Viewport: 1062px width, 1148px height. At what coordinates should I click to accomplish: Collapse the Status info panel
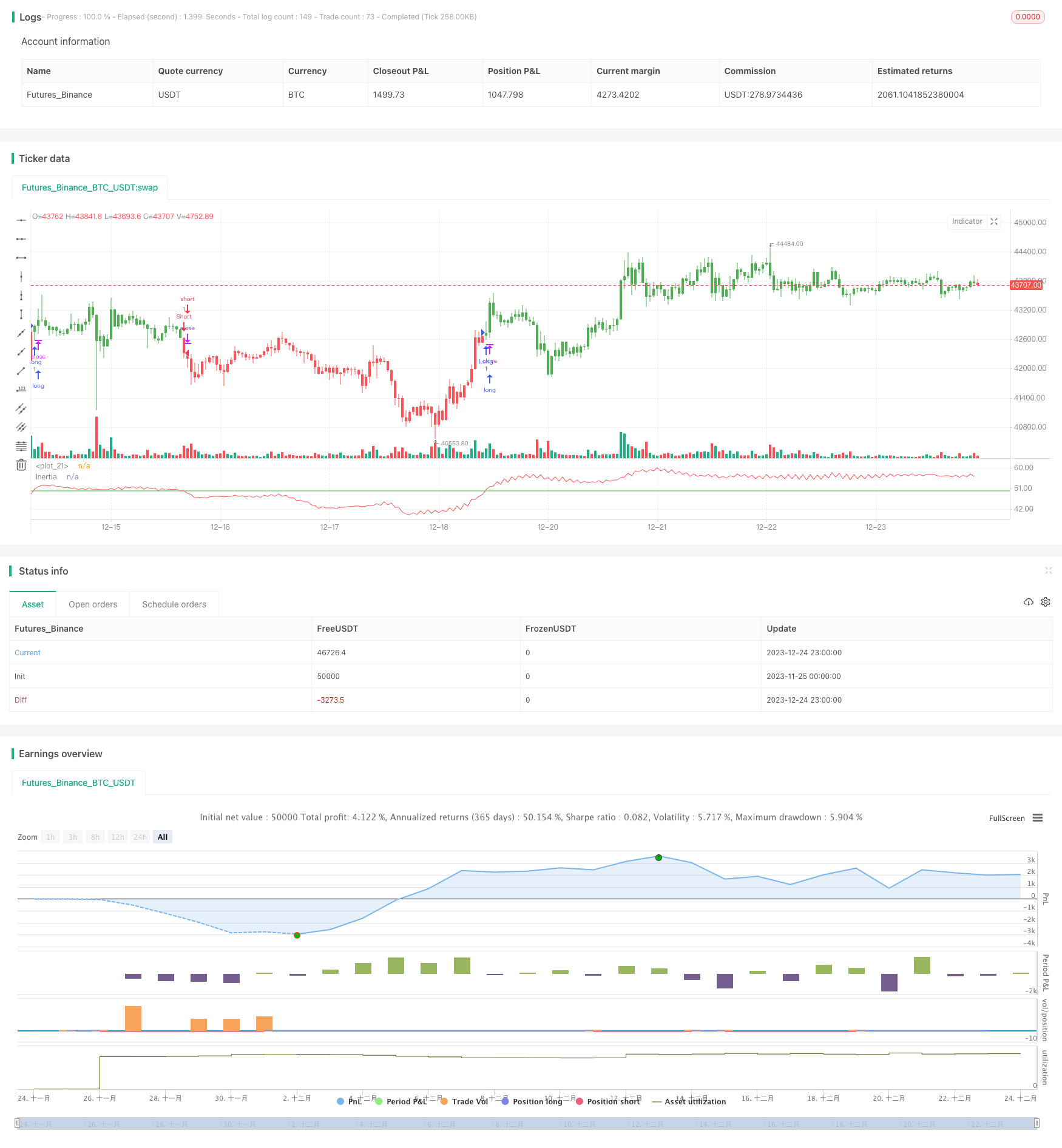pyautogui.click(x=1048, y=570)
